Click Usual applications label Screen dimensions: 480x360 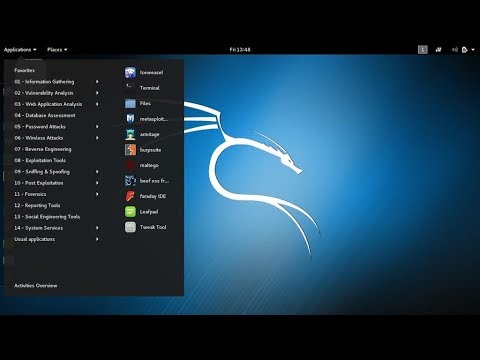(34, 239)
